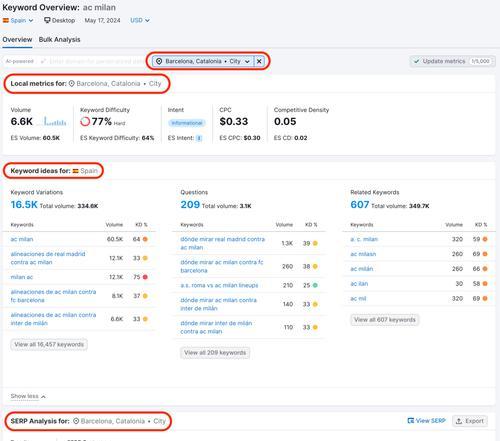The width and height of the screenshot is (500, 441).
Task: Click location pin icon in Local metrics heading
Action: (72, 84)
